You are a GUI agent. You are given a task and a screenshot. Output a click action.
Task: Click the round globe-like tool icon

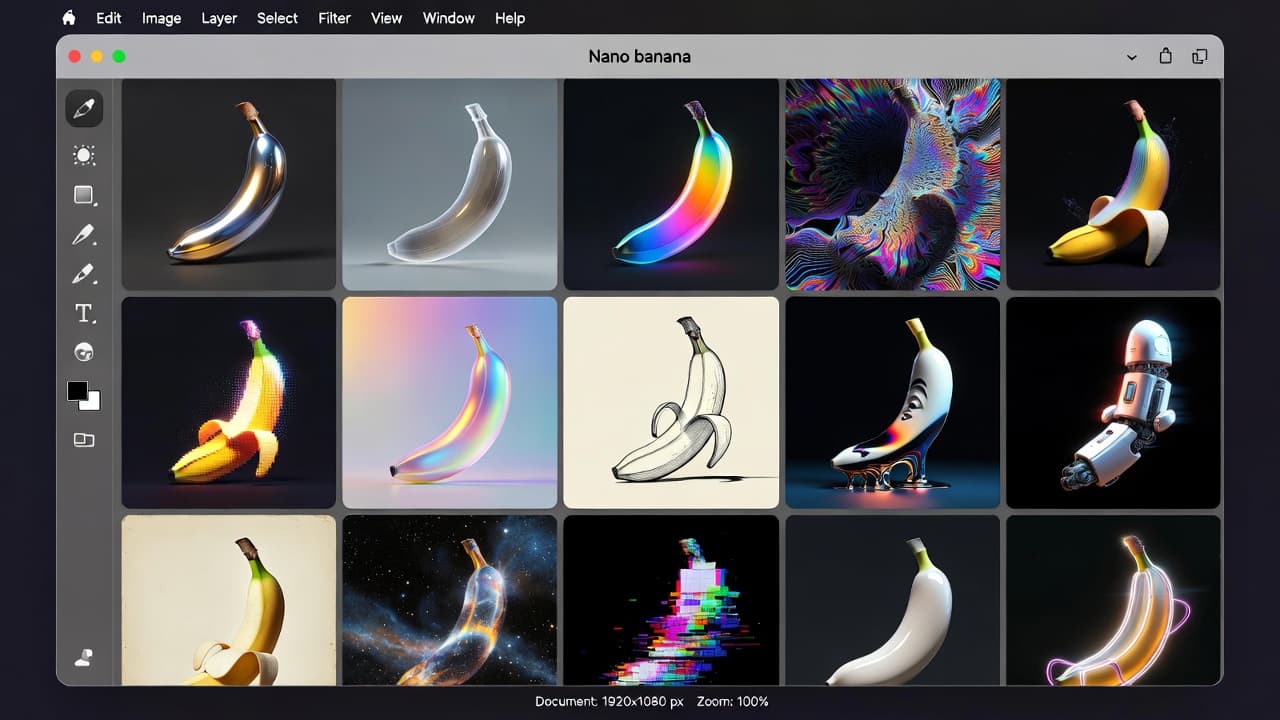click(84, 352)
